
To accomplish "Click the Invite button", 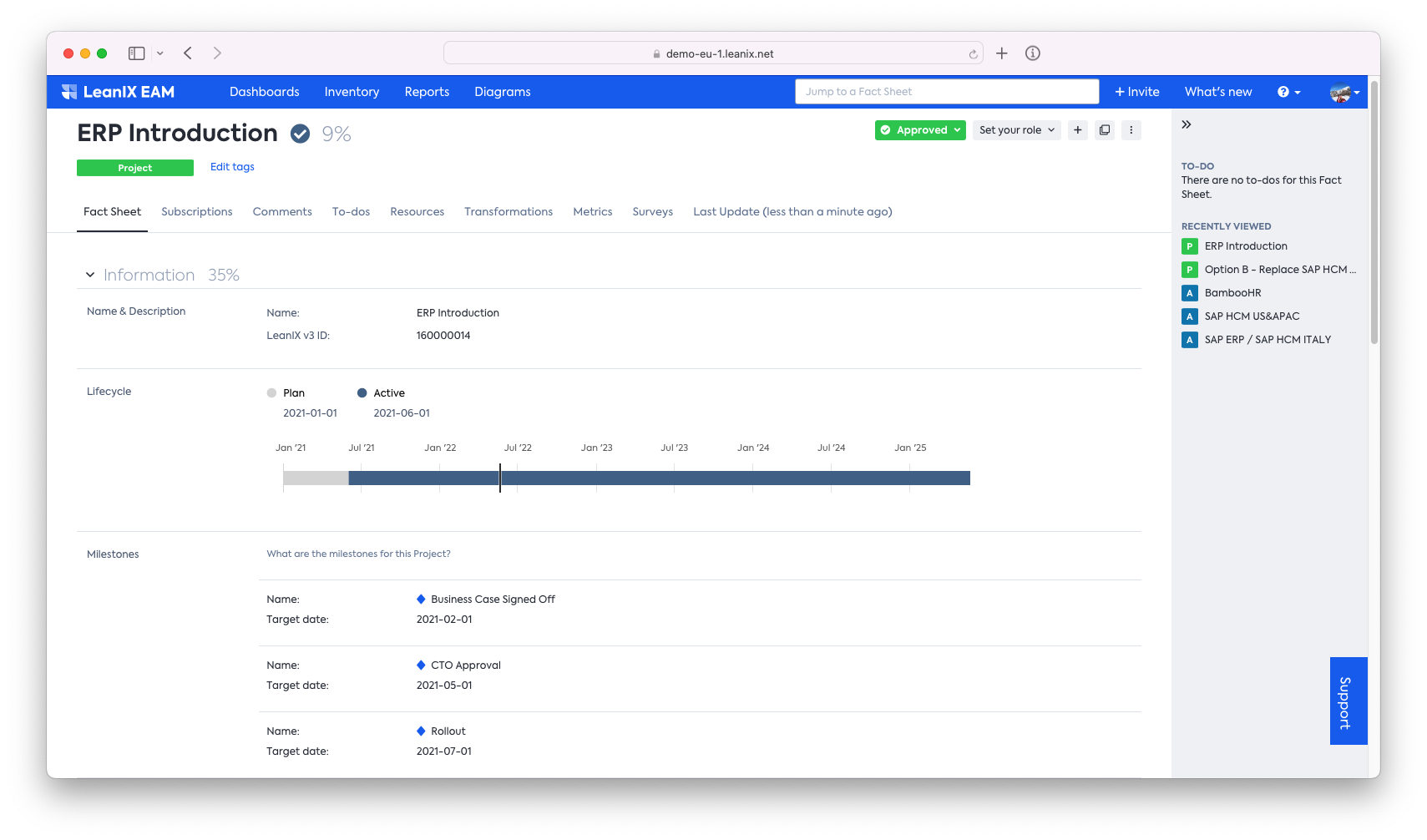I will (x=1137, y=92).
